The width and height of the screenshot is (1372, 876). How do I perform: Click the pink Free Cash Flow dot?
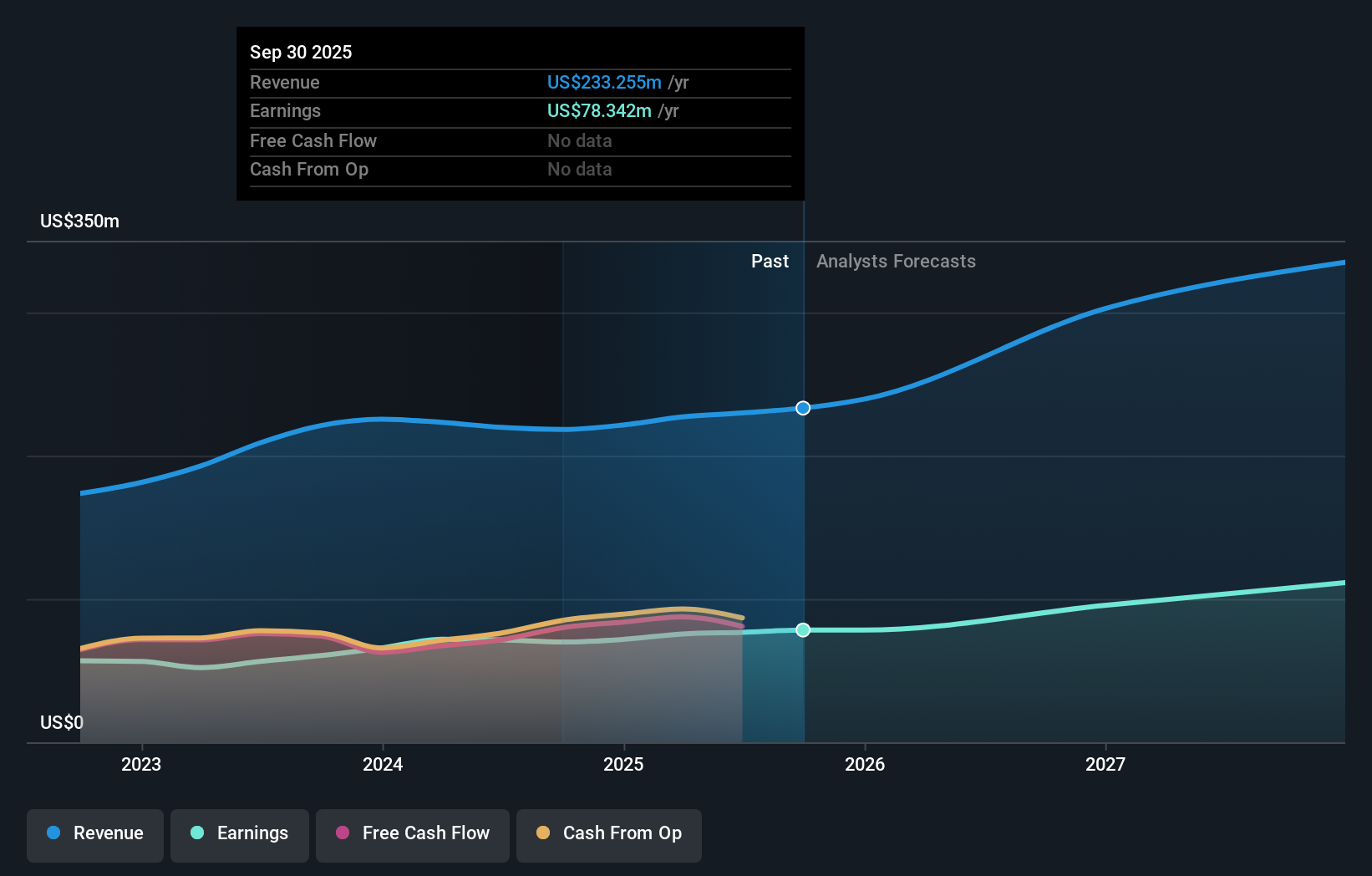(342, 835)
